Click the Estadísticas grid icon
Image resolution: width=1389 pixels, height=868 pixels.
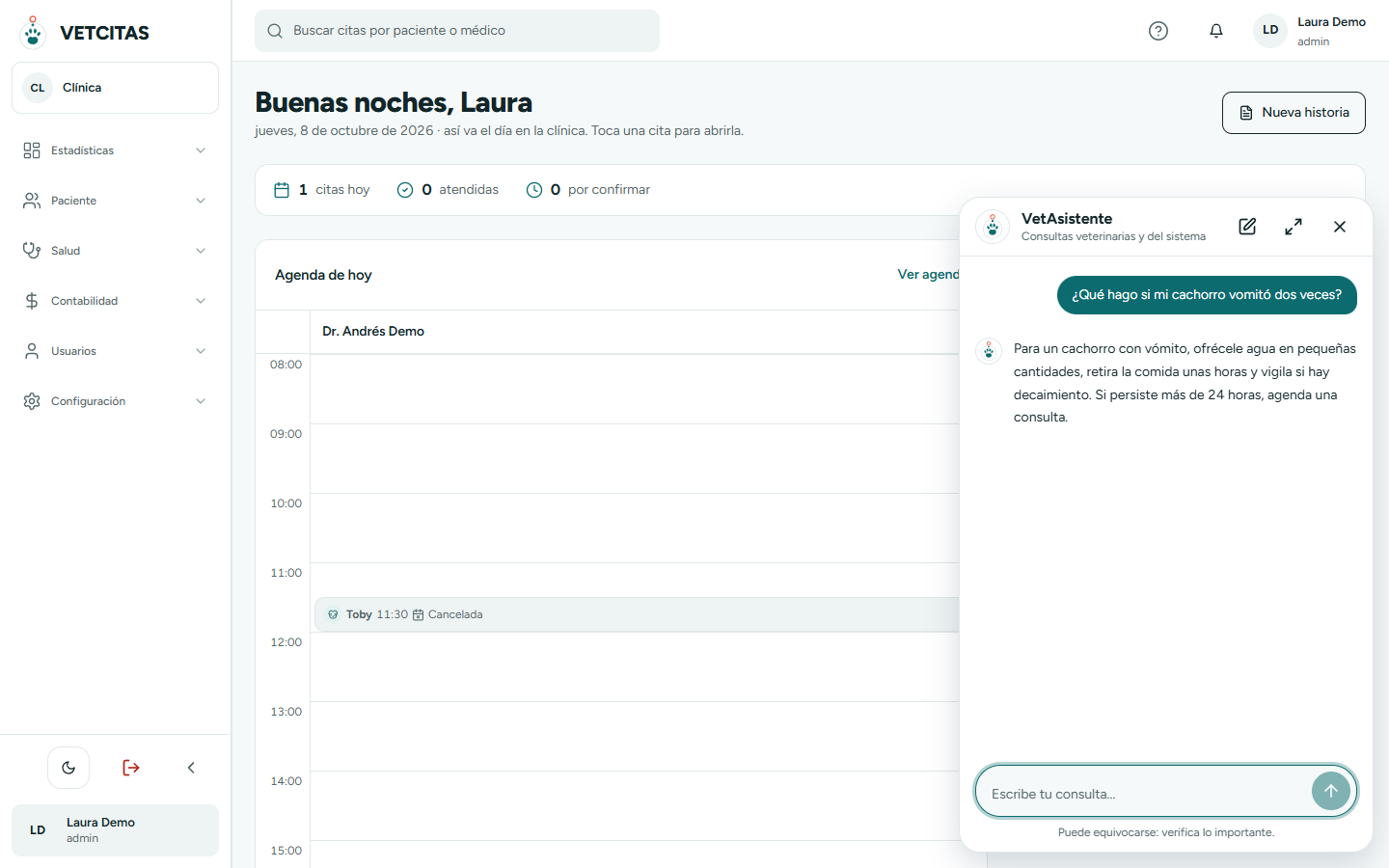(32, 150)
